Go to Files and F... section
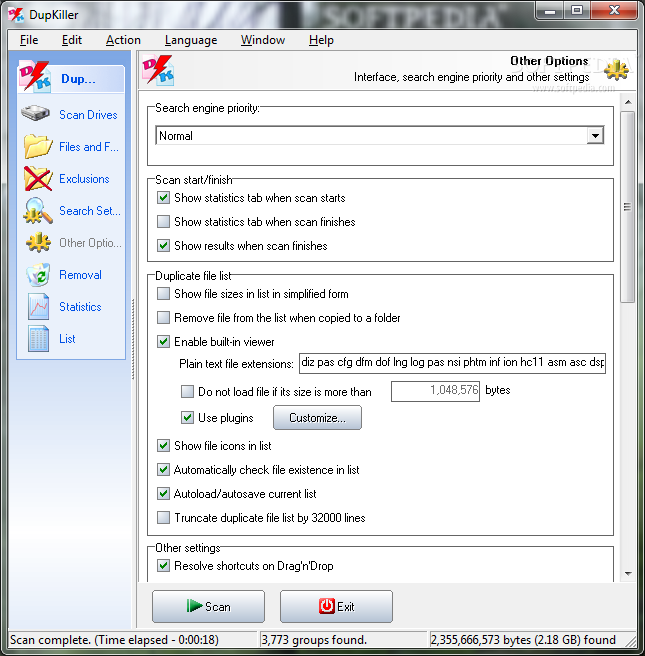The image size is (645, 656). tap(89, 147)
